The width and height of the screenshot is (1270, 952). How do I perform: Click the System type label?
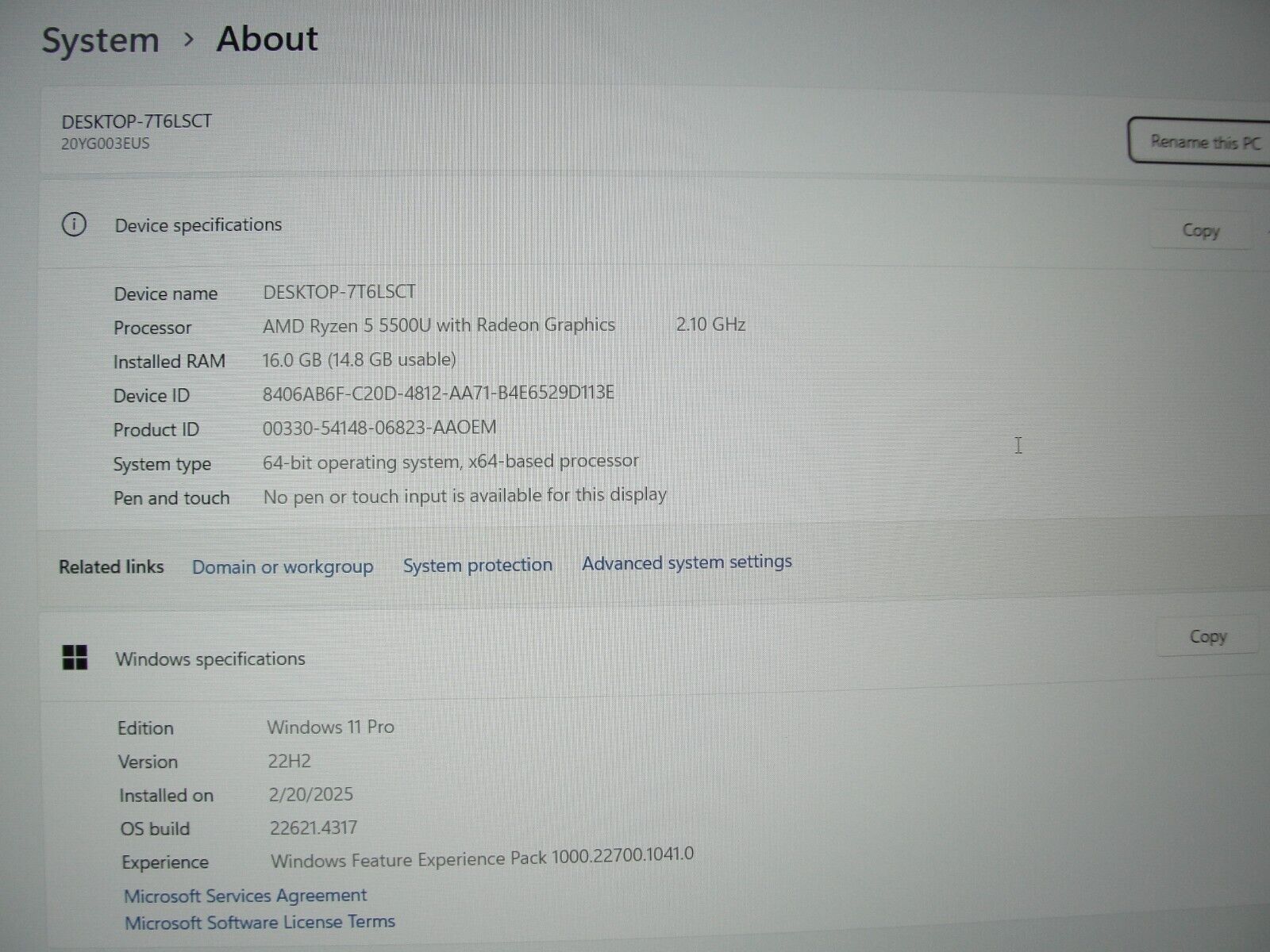pyautogui.click(x=162, y=465)
